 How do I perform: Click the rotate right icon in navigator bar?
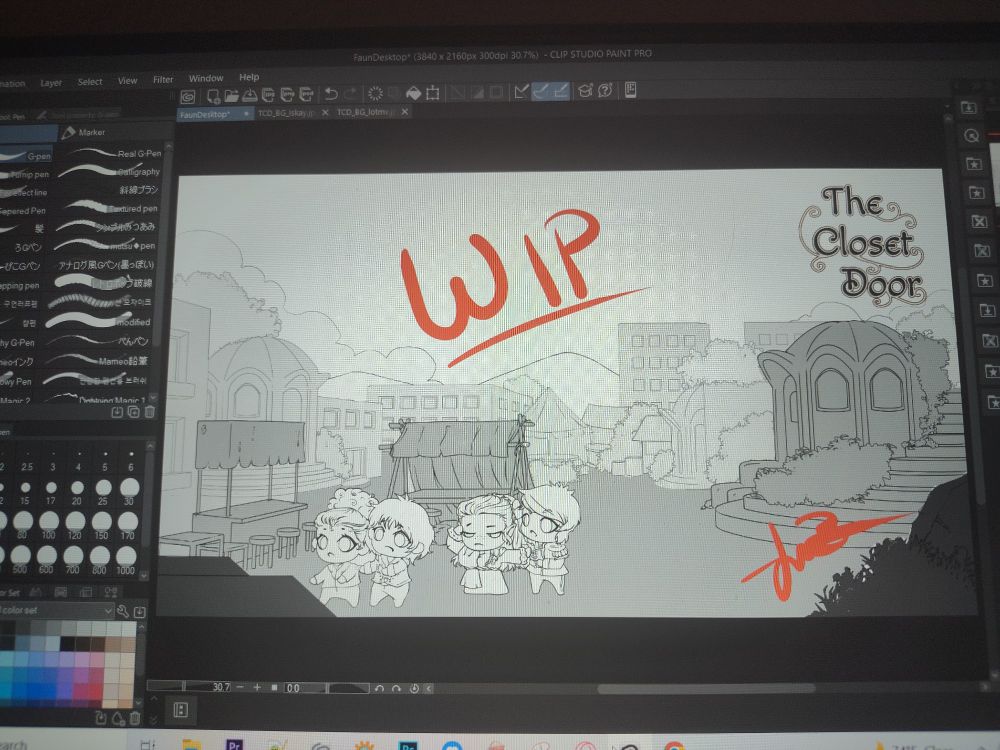click(x=396, y=689)
